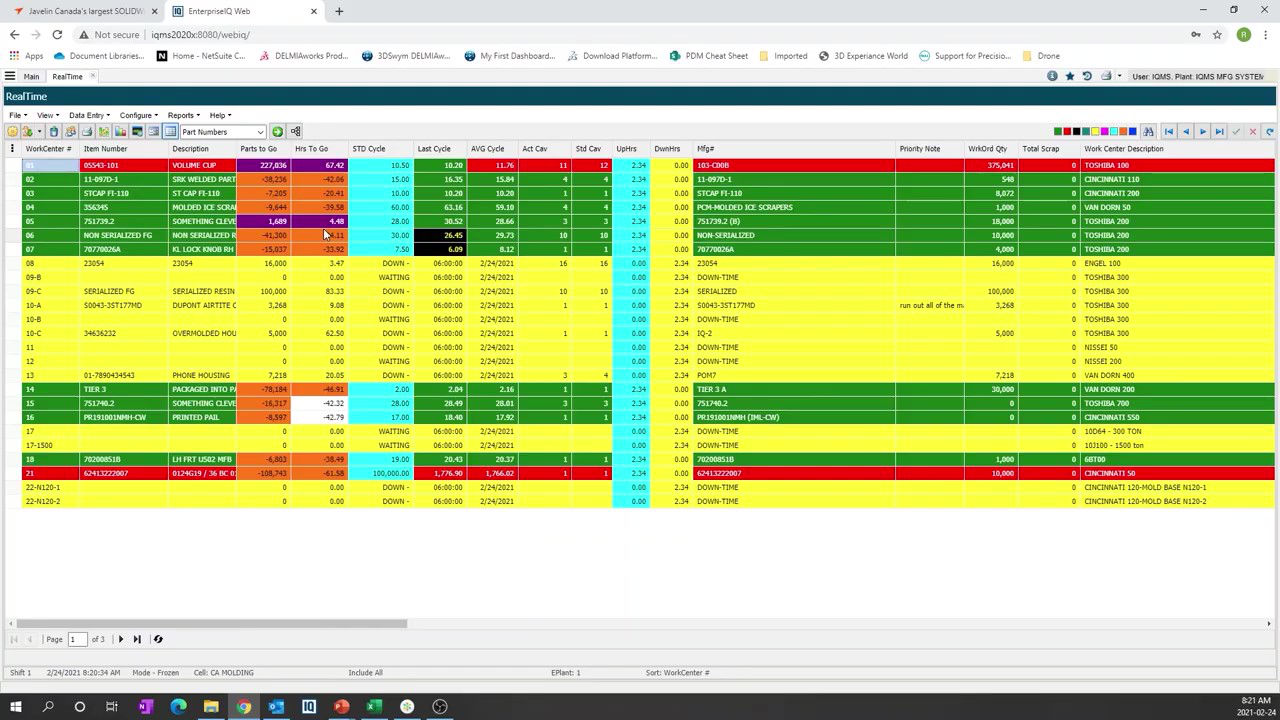Switch to the Main tab
The image size is (1280, 720).
pyautogui.click(x=32, y=76)
